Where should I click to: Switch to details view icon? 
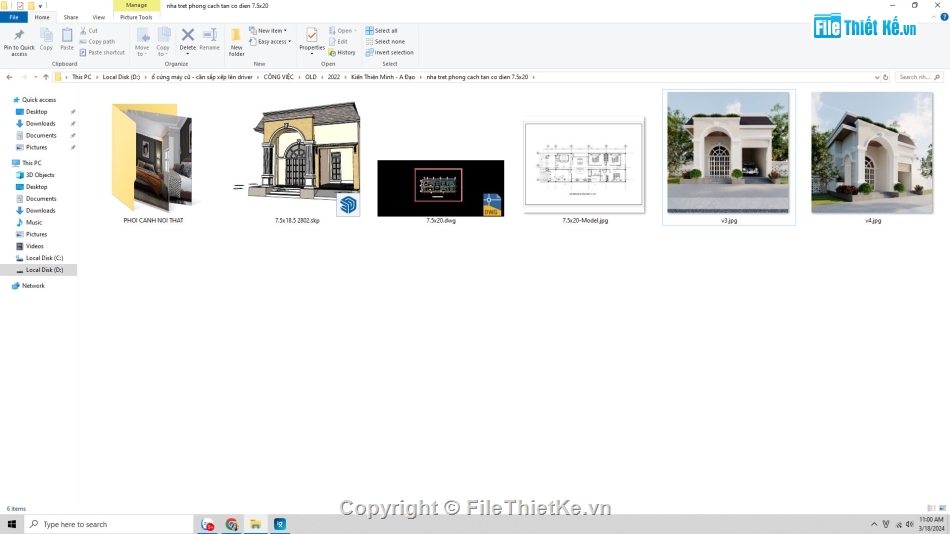(x=932, y=509)
